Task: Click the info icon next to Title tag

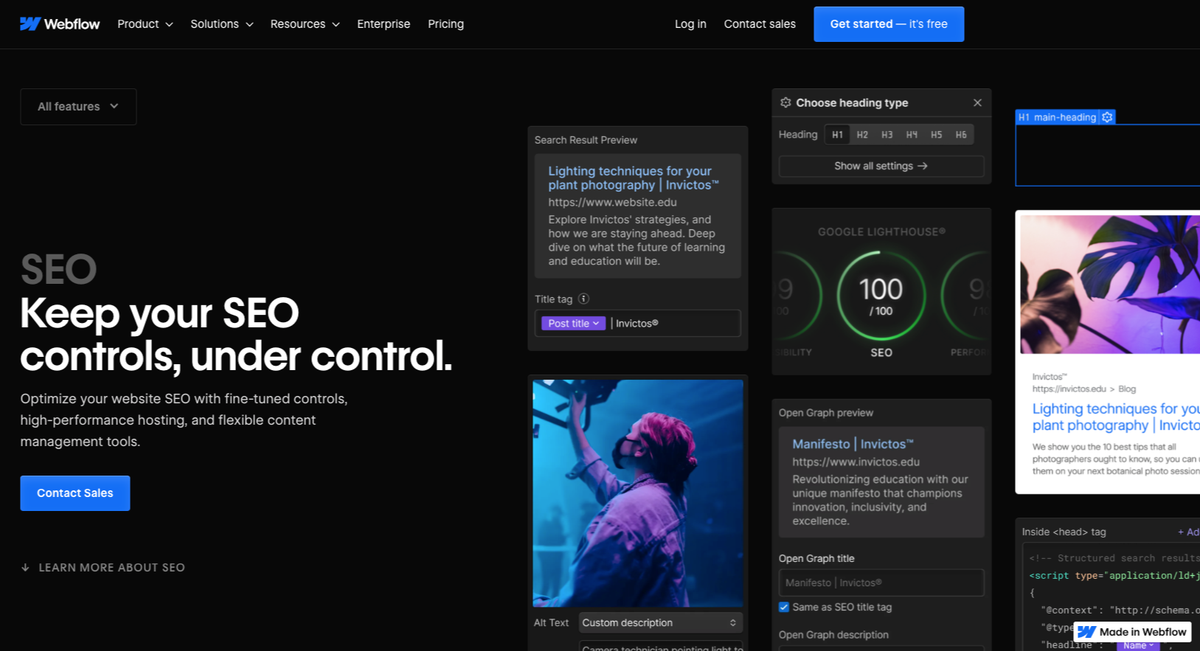Action: (584, 298)
